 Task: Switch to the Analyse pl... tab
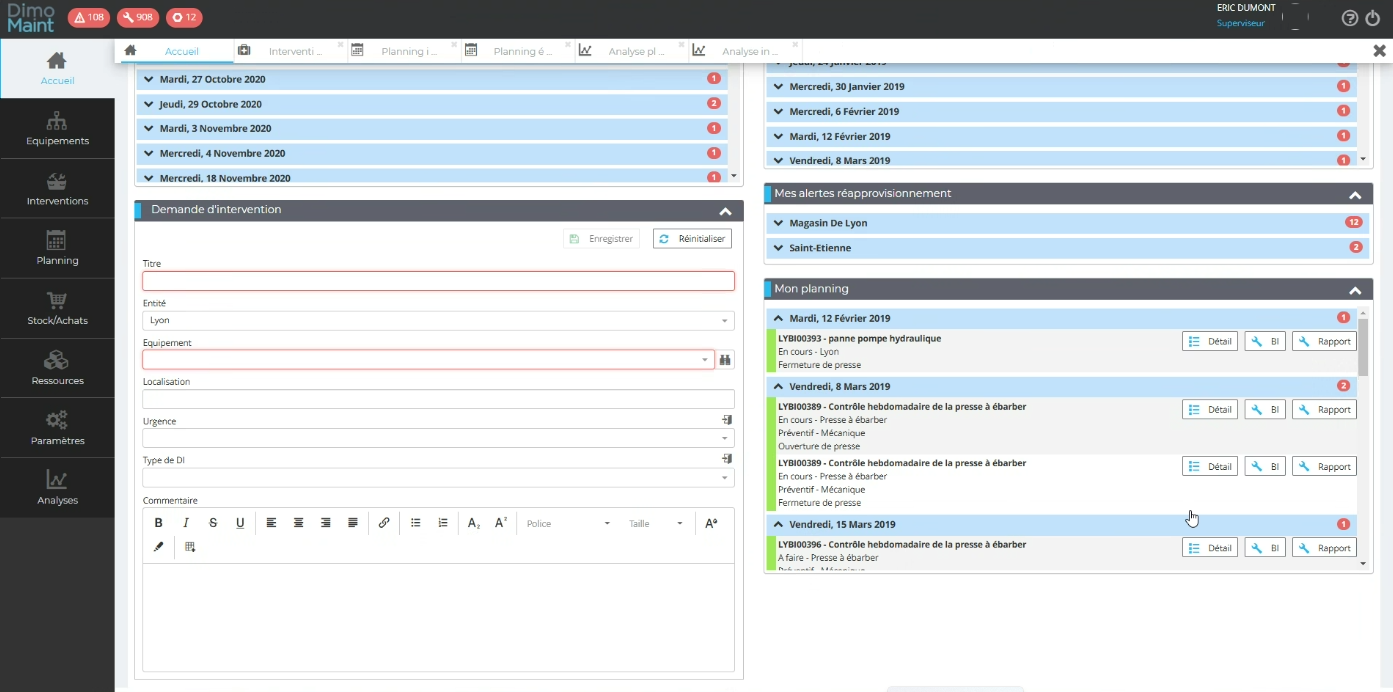coord(634,51)
